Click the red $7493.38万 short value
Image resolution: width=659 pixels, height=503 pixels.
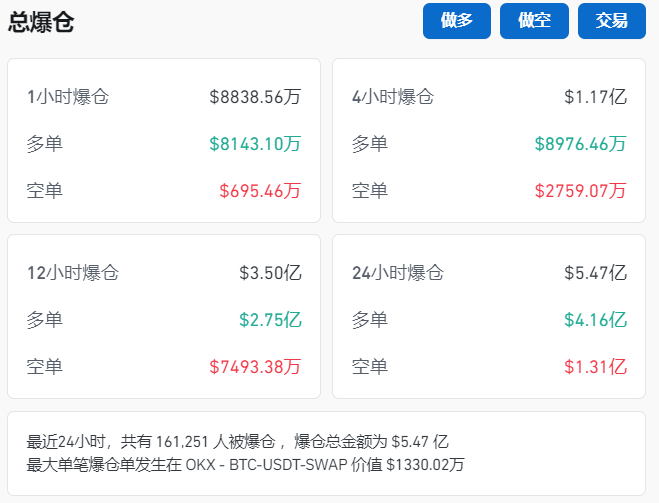[x=255, y=367]
